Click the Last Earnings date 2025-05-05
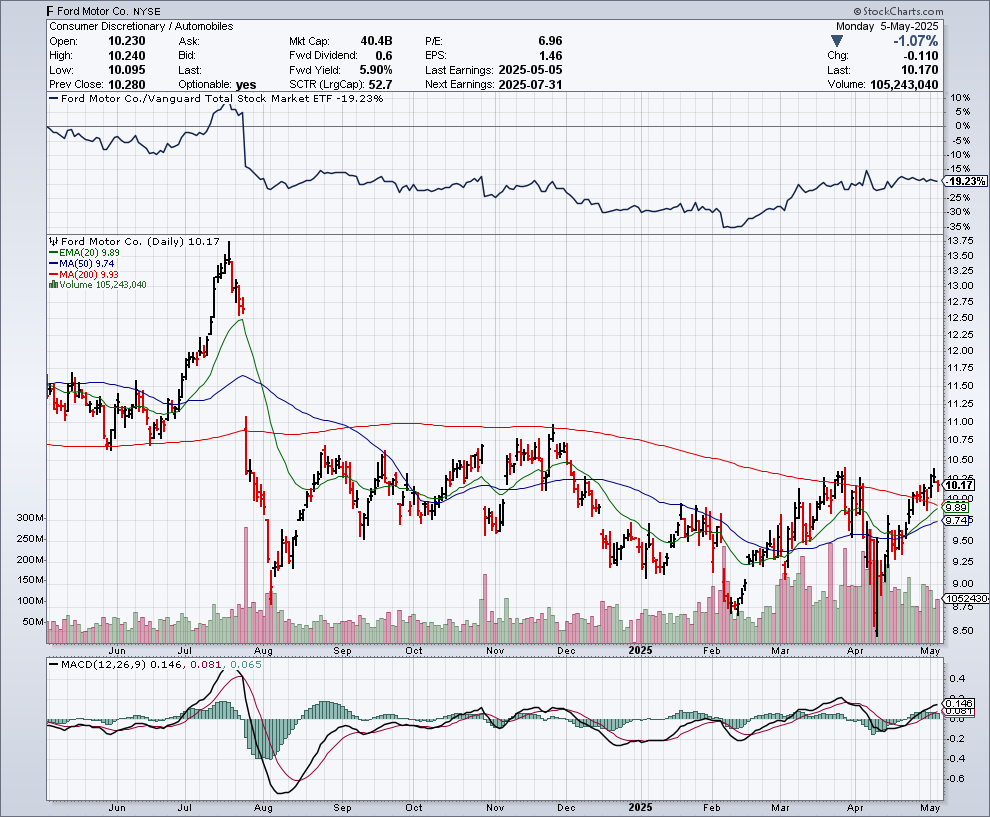Image resolution: width=990 pixels, height=817 pixels. click(x=530, y=70)
